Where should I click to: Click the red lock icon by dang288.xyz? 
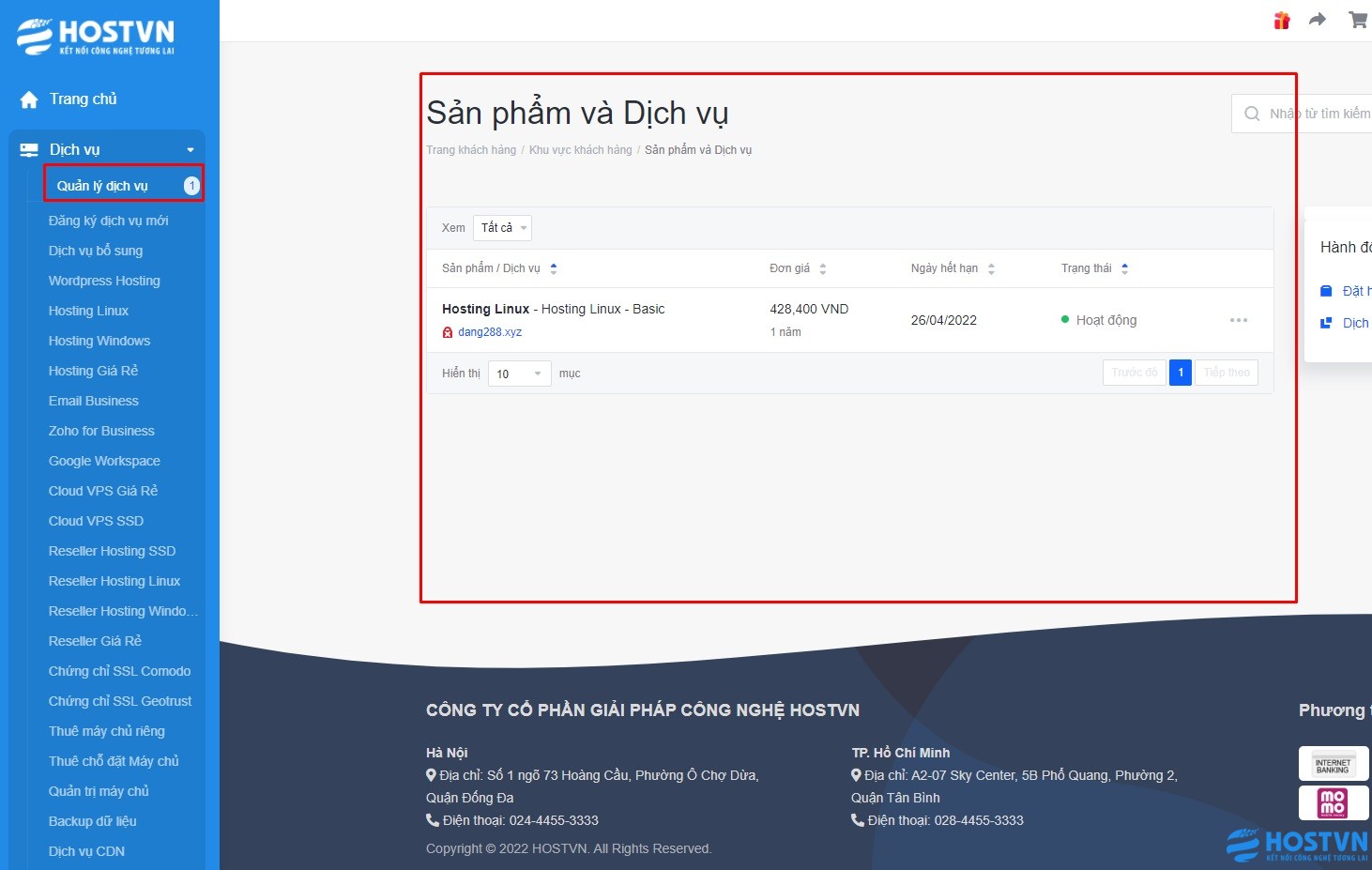tap(448, 332)
